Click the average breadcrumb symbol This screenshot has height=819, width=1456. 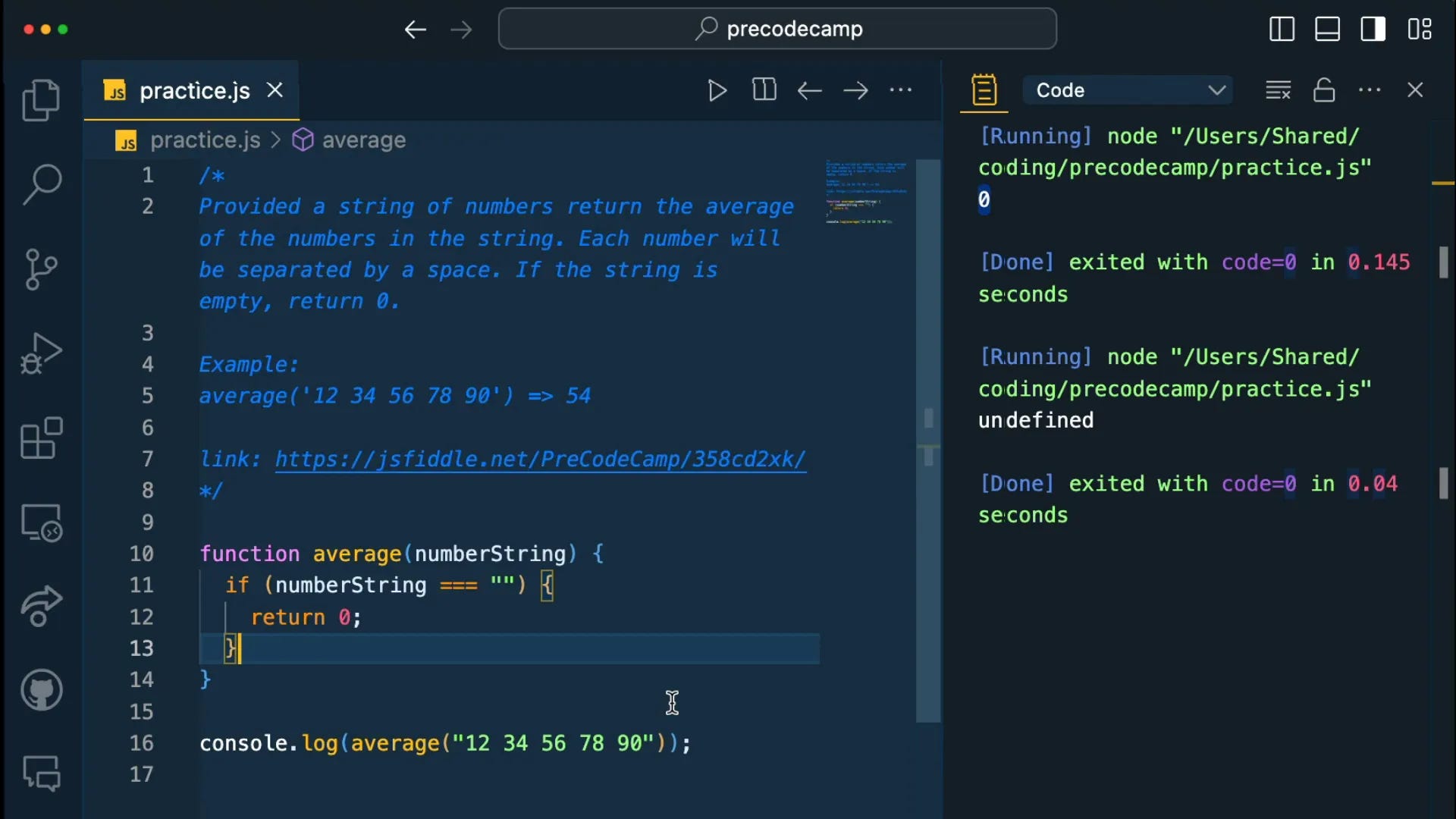(x=363, y=140)
